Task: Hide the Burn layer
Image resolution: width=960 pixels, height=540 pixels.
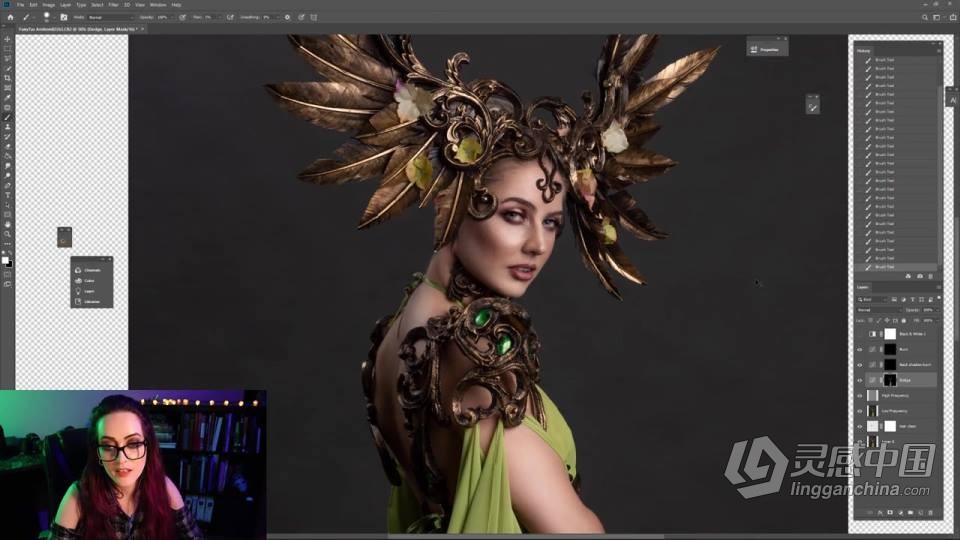Action: point(860,350)
